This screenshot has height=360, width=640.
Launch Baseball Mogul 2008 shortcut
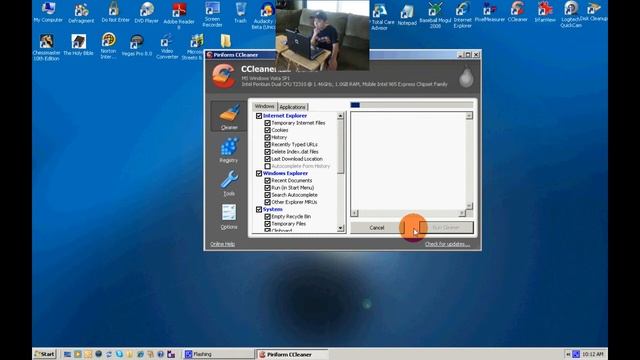tap(435, 15)
